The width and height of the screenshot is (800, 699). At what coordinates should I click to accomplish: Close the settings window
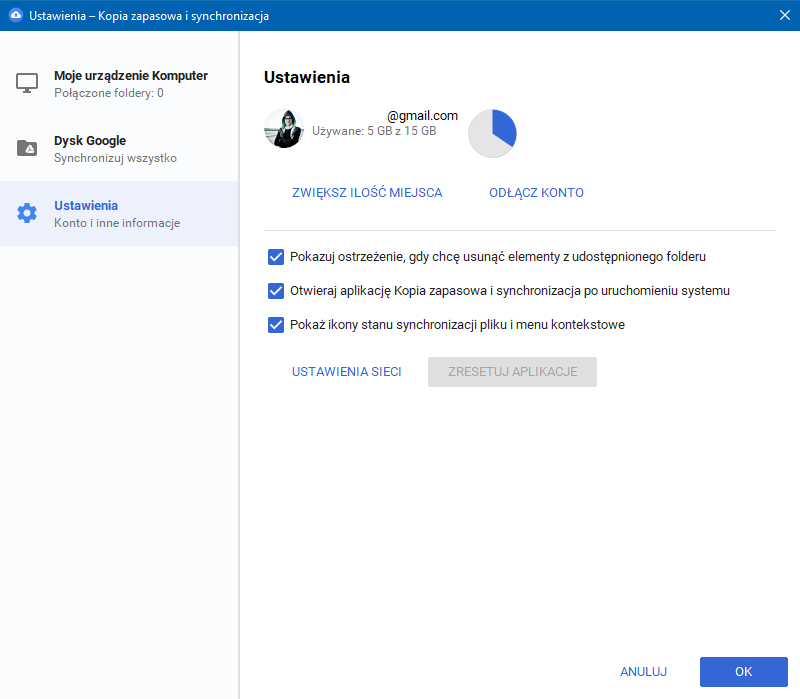785,15
